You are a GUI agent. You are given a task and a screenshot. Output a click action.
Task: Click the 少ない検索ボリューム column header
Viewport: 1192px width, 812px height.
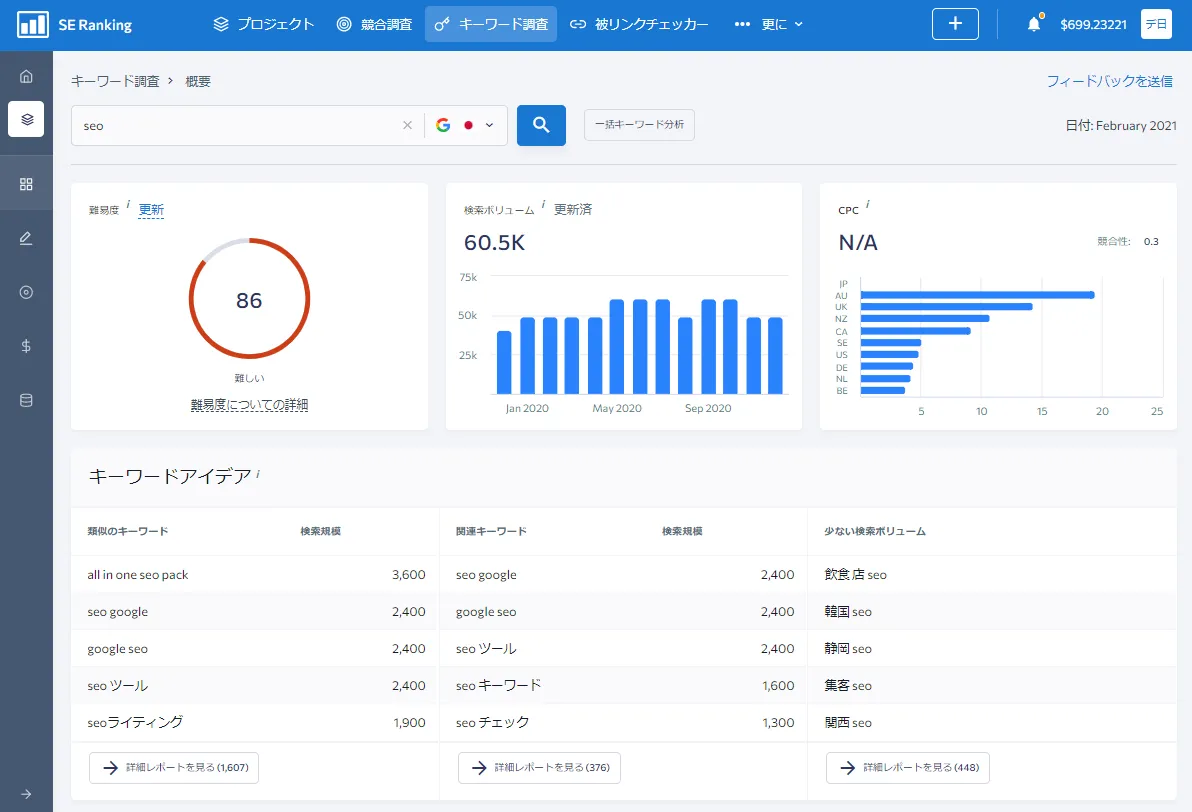click(875, 531)
